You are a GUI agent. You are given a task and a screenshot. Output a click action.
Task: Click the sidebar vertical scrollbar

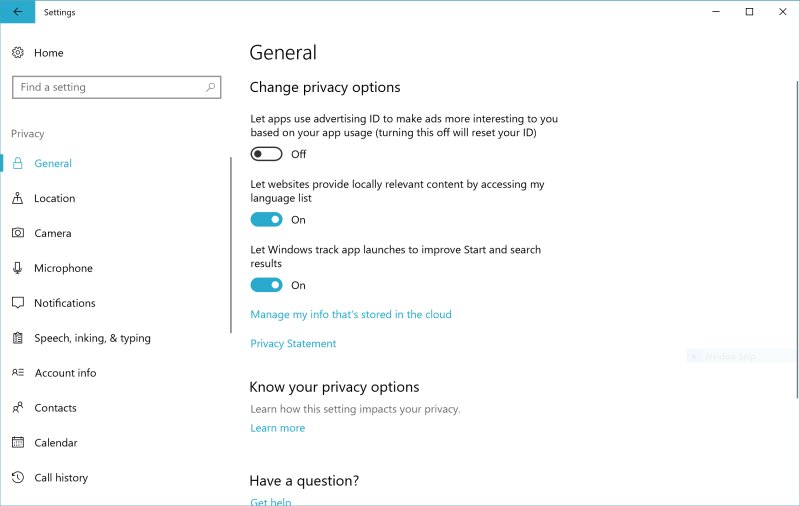231,245
